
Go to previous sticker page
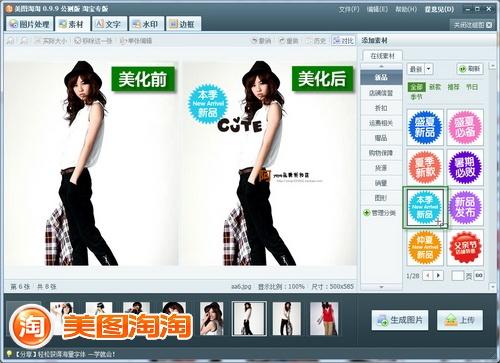coord(428,275)
